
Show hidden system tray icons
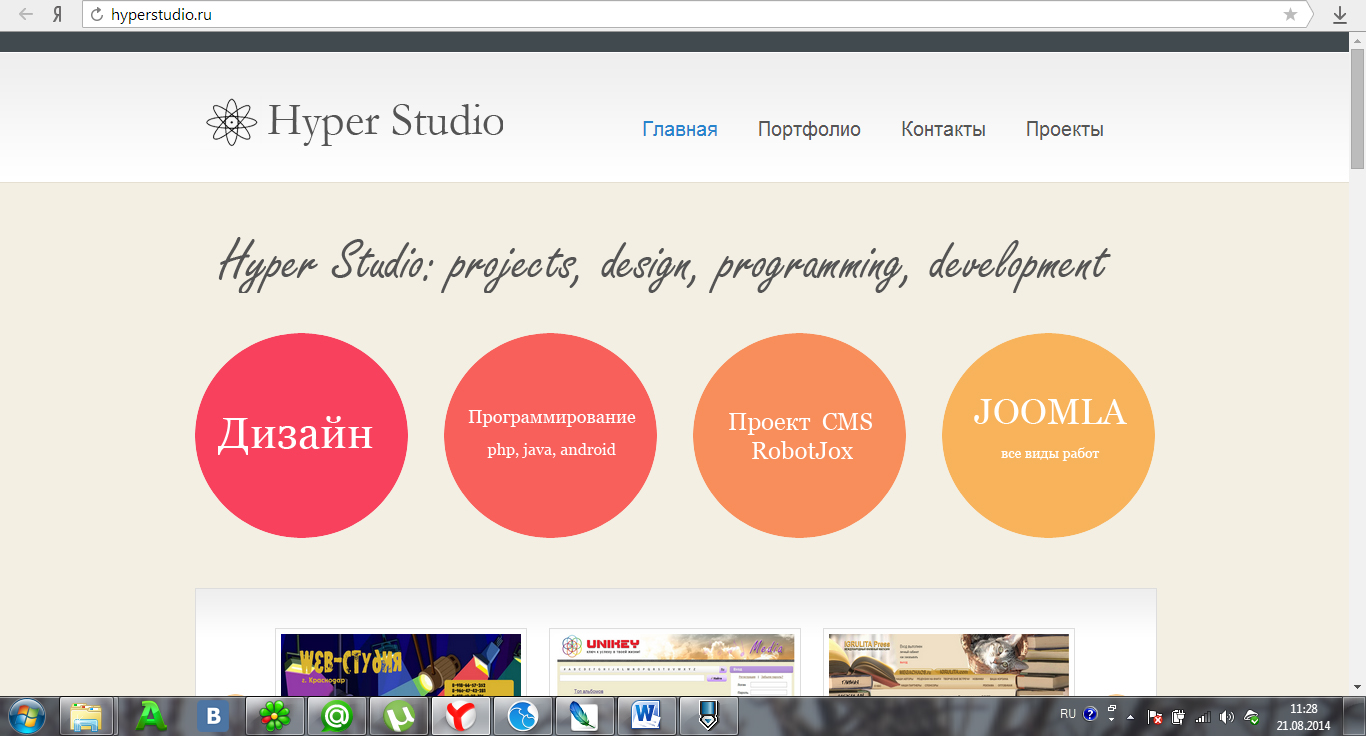1131,717
